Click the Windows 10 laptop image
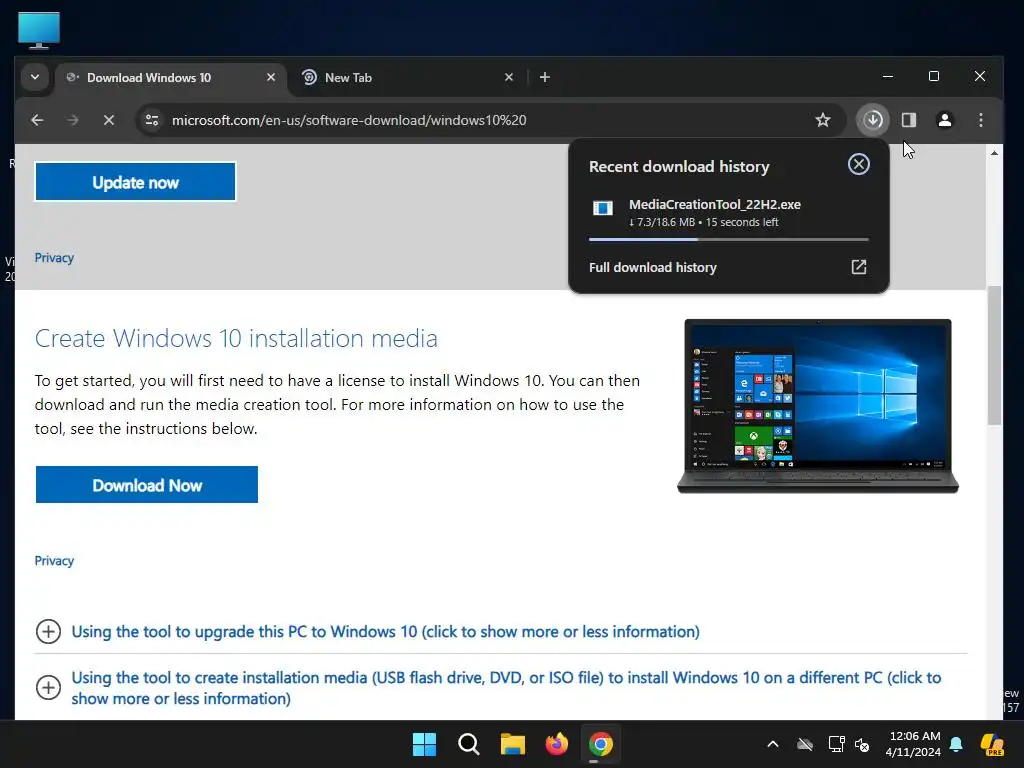The image size is (1024, 768). point(818,406)
